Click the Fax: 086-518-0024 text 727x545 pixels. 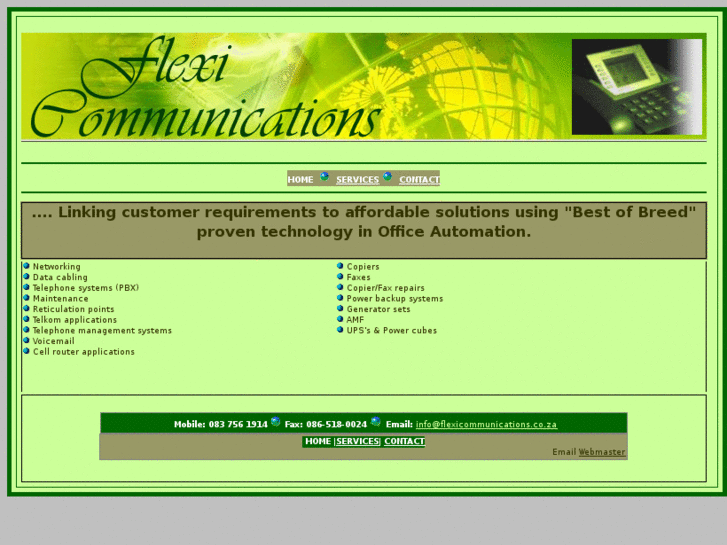tap(325, 424)
